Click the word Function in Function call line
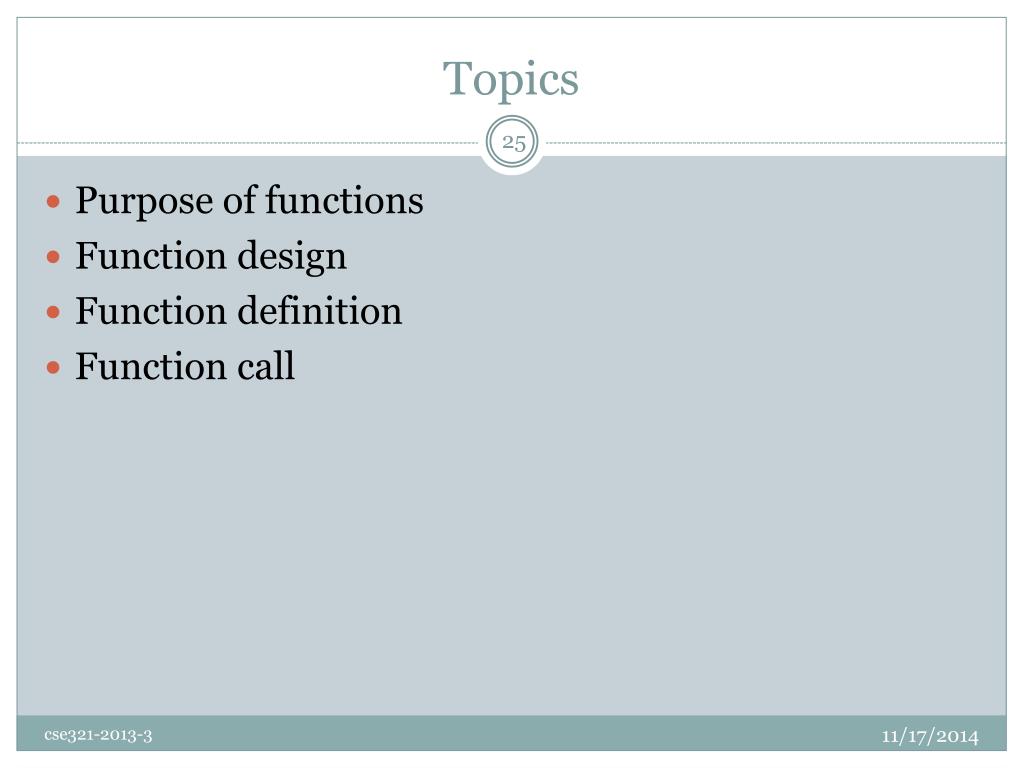The width and height of the screenshot is (1024, 768). tap(151, 366)
